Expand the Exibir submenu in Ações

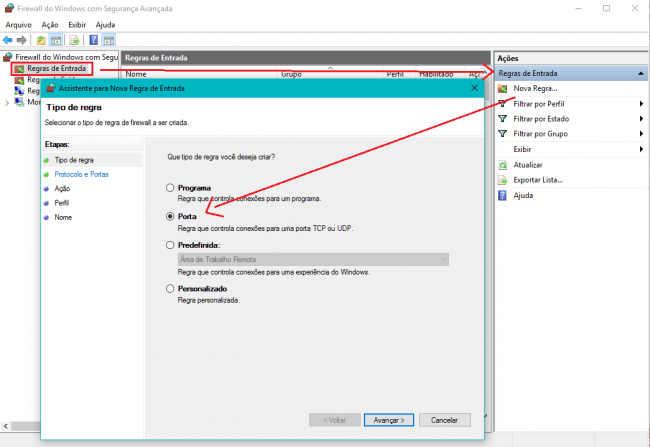[641, 149]
